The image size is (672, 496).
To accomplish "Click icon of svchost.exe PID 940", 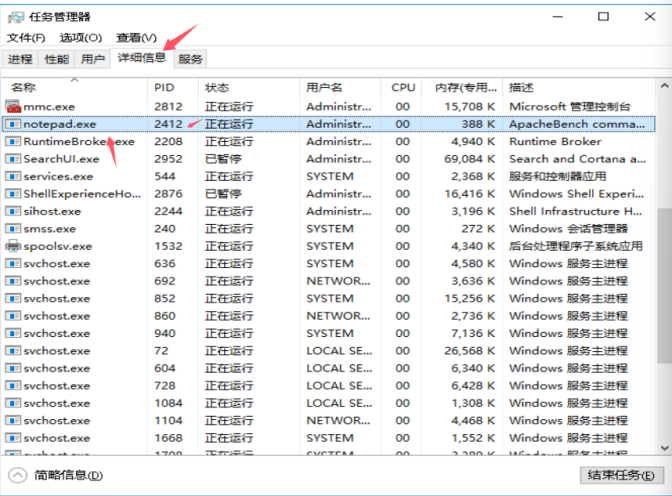I will point(13,334).
